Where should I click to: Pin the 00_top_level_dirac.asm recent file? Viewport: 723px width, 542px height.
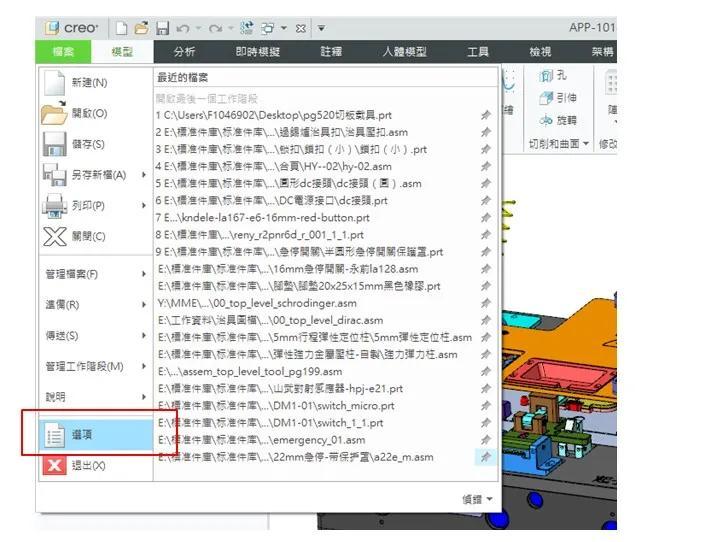(486, 321)
